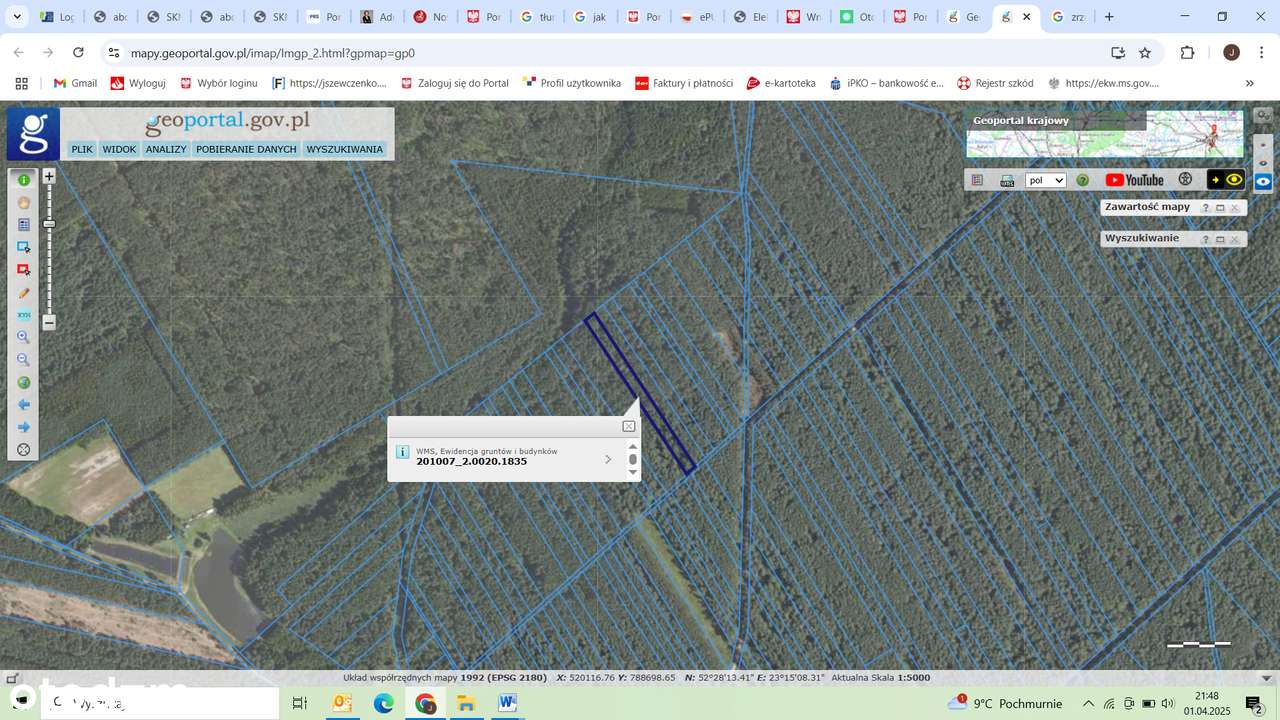1280x720 pixels.
Task: Click help icon on Wyszukiwanie panel
Action: tap(1205, 239)
